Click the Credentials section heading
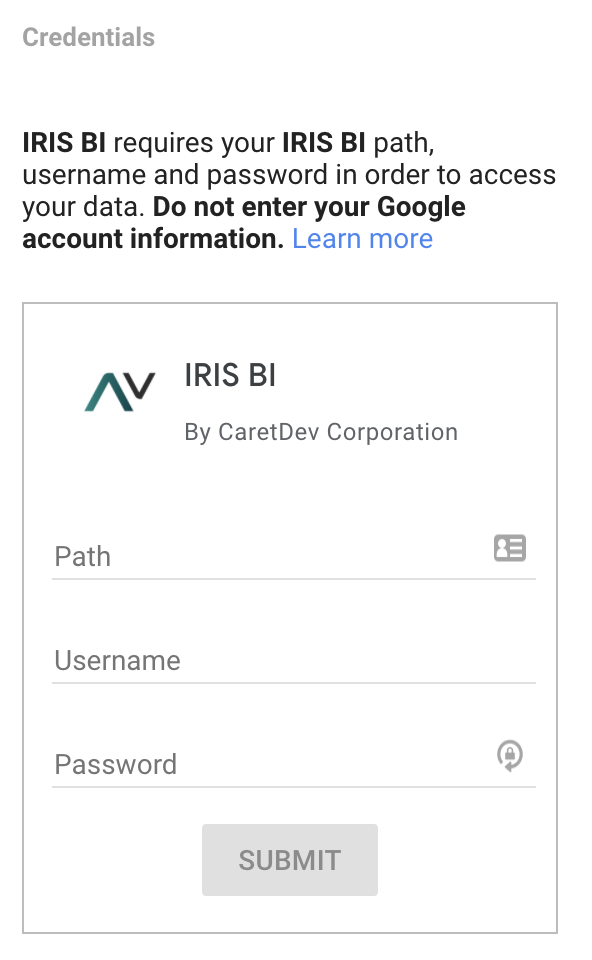 pos(89,37)
